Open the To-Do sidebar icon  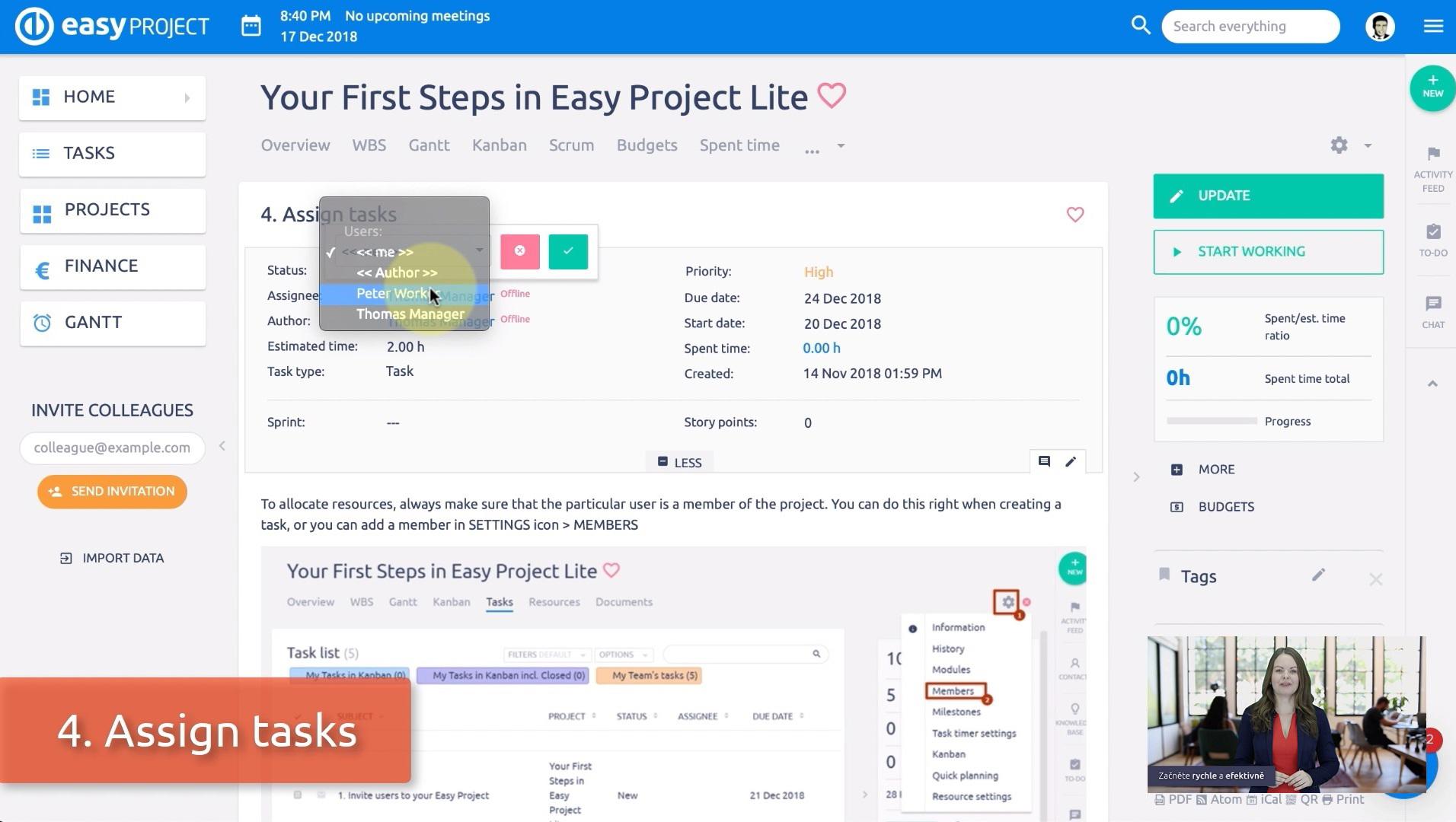pos(1432,239)
